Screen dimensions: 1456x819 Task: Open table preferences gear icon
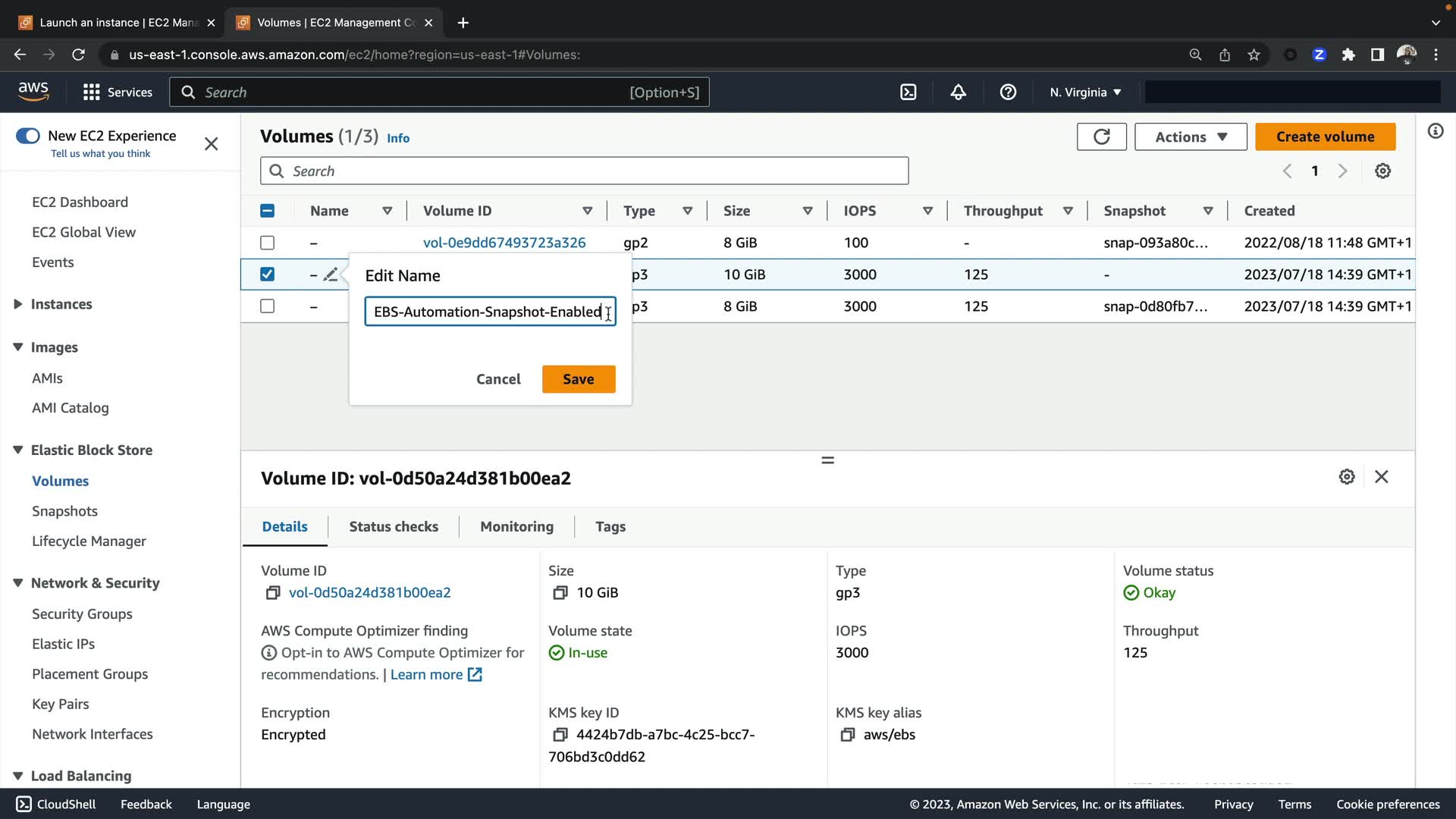1382,171
